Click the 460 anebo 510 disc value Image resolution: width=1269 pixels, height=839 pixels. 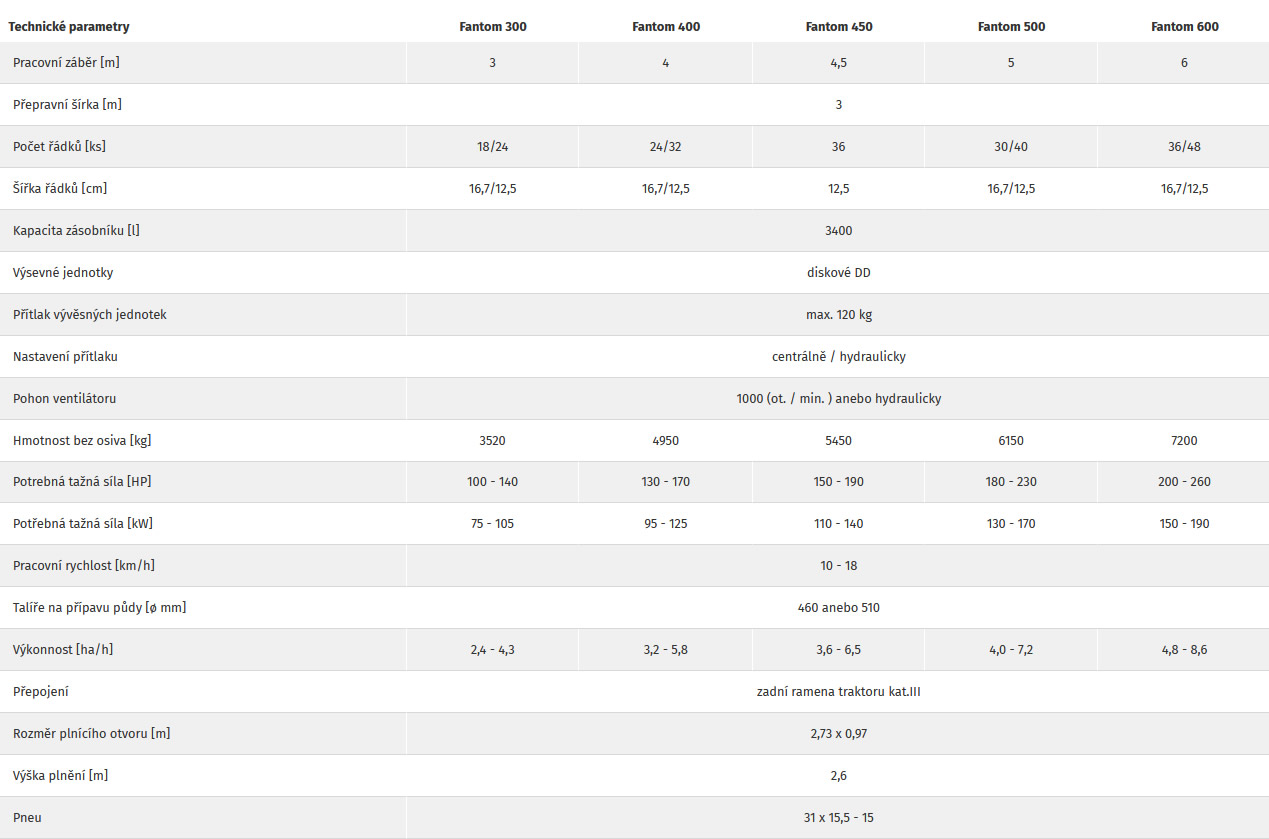838,609
